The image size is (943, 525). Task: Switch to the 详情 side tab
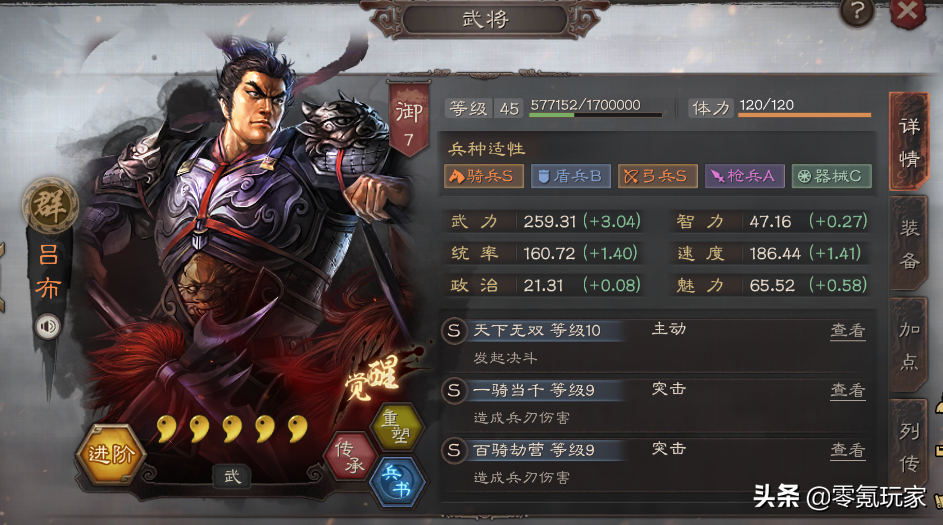coord(909,143)
